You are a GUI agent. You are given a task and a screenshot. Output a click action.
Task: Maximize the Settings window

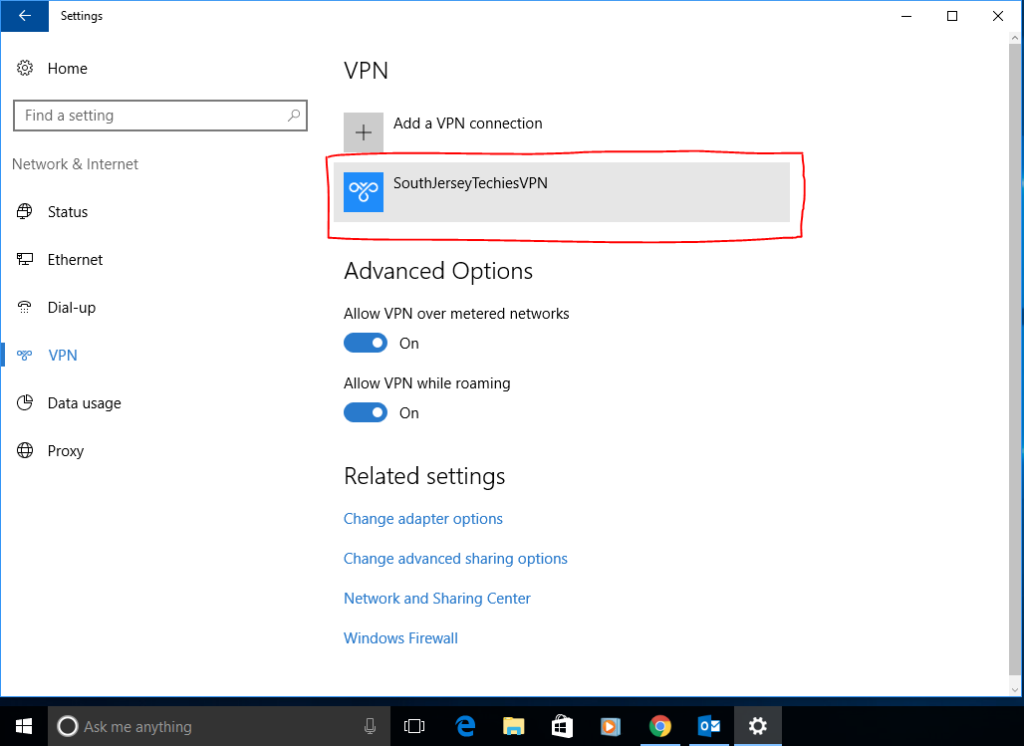point(952,16)
